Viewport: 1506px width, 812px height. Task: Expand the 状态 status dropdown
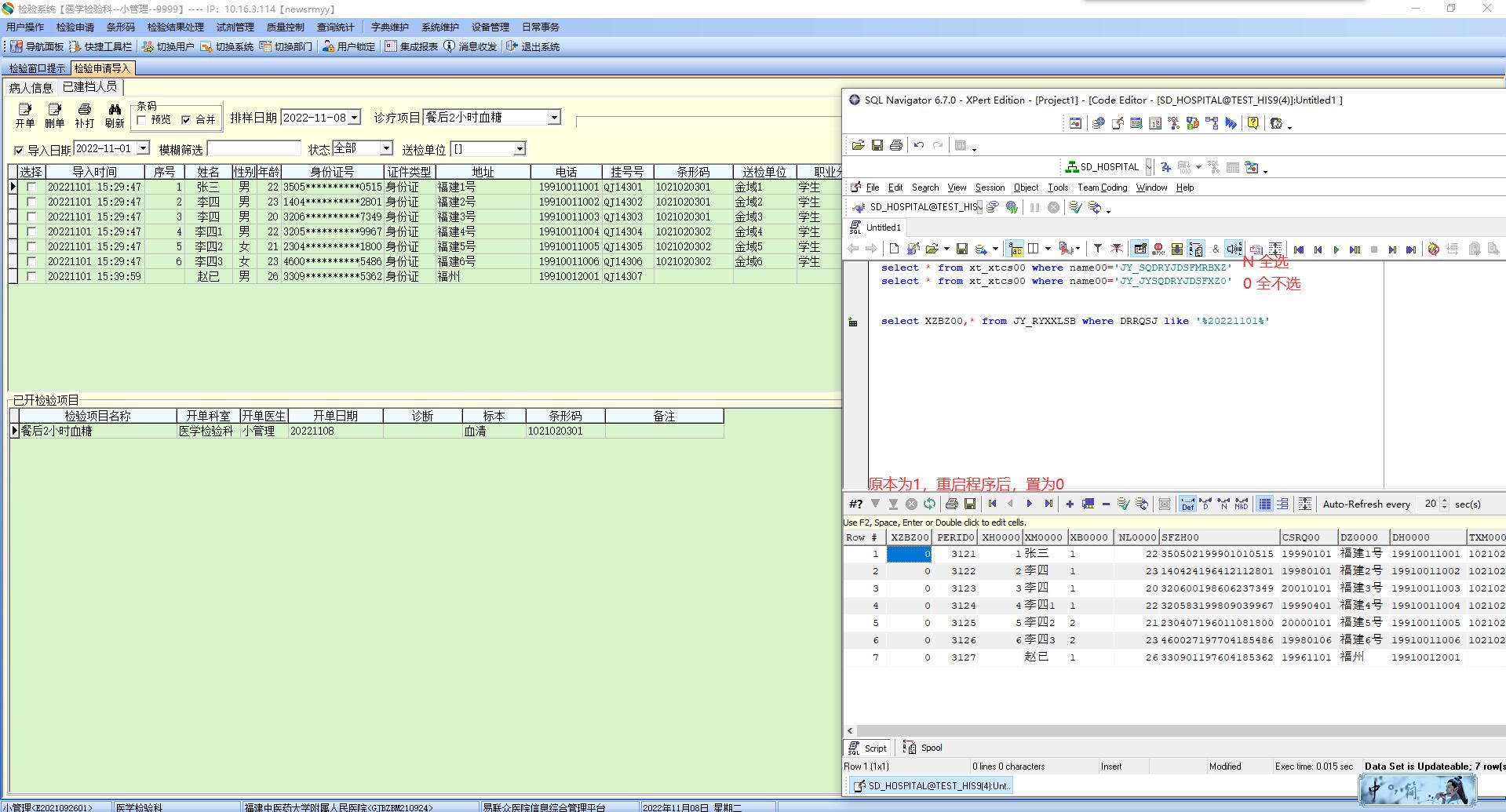[x=386, y=148]
